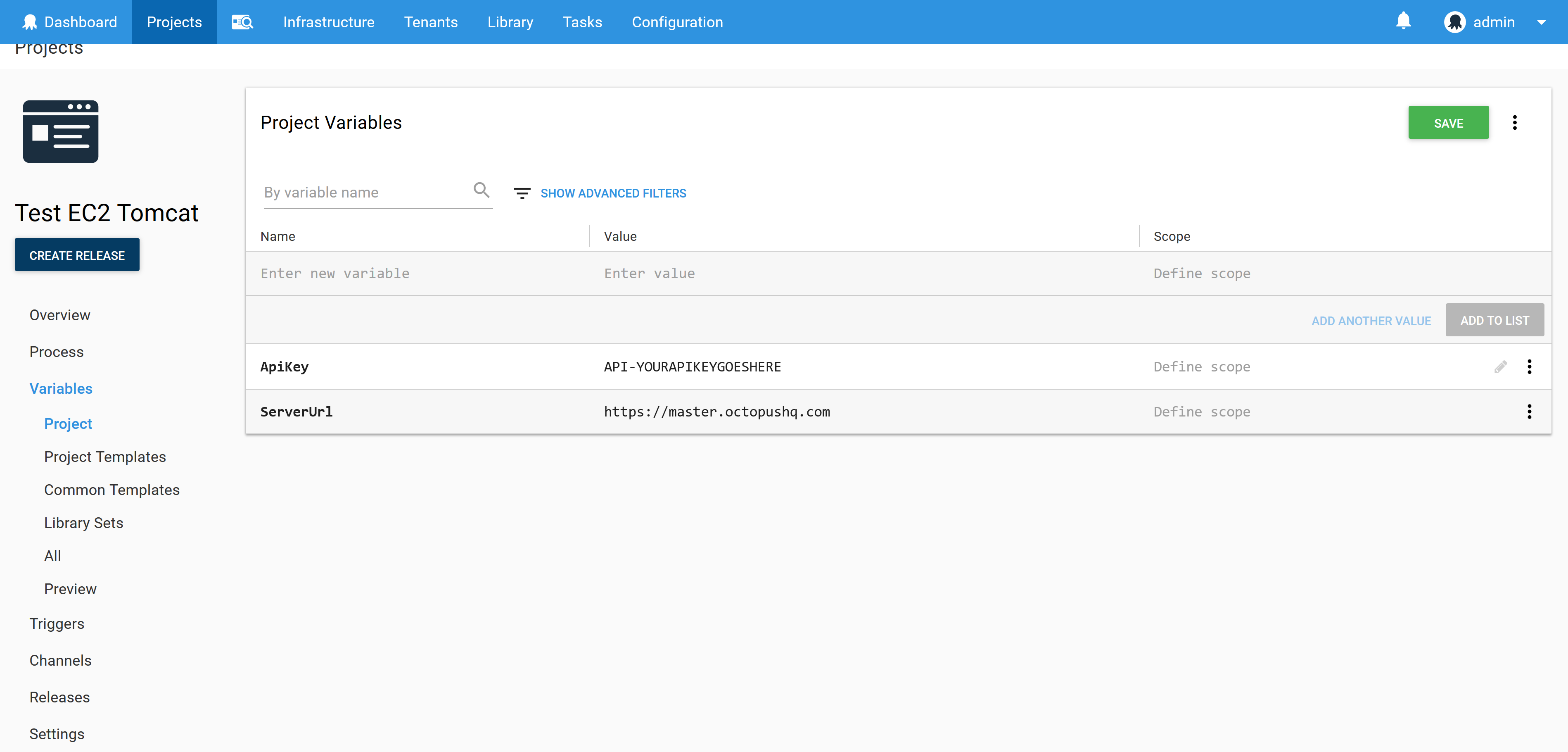Open overflow menu next to Save button
The width and height of the screenshot is (1568, 752).
[1514, 123]
